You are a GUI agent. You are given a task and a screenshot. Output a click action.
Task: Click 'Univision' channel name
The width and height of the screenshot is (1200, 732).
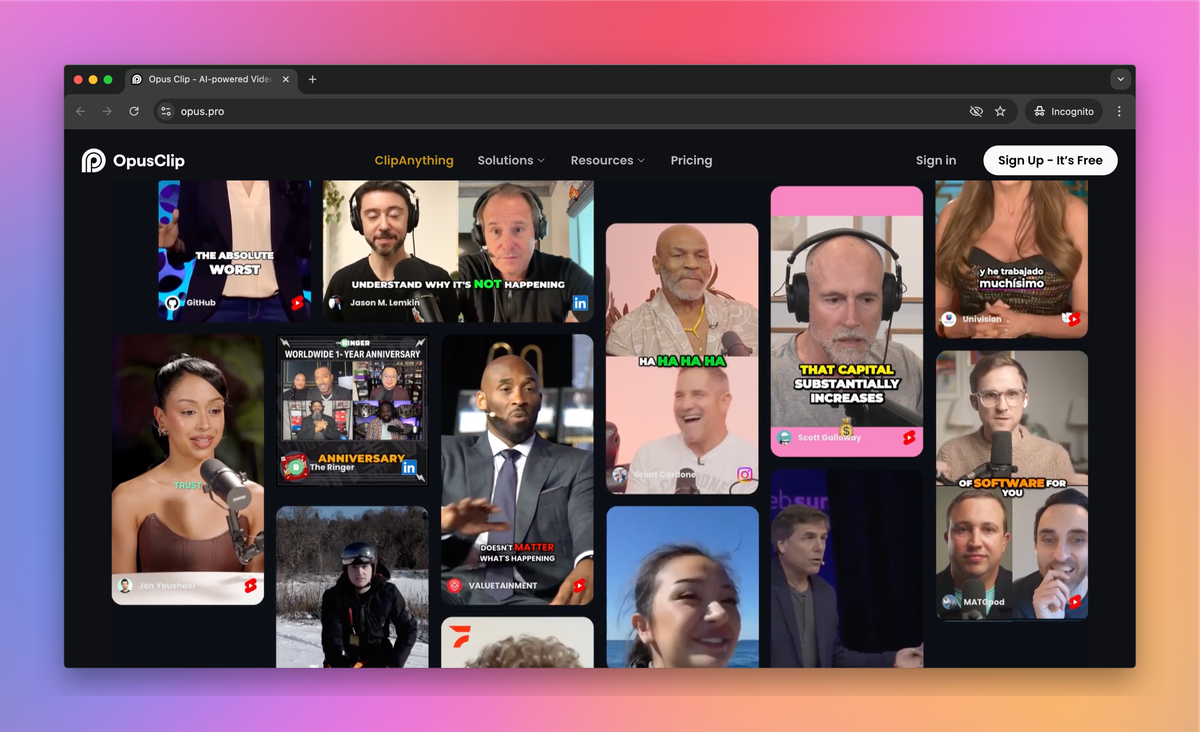982,320
